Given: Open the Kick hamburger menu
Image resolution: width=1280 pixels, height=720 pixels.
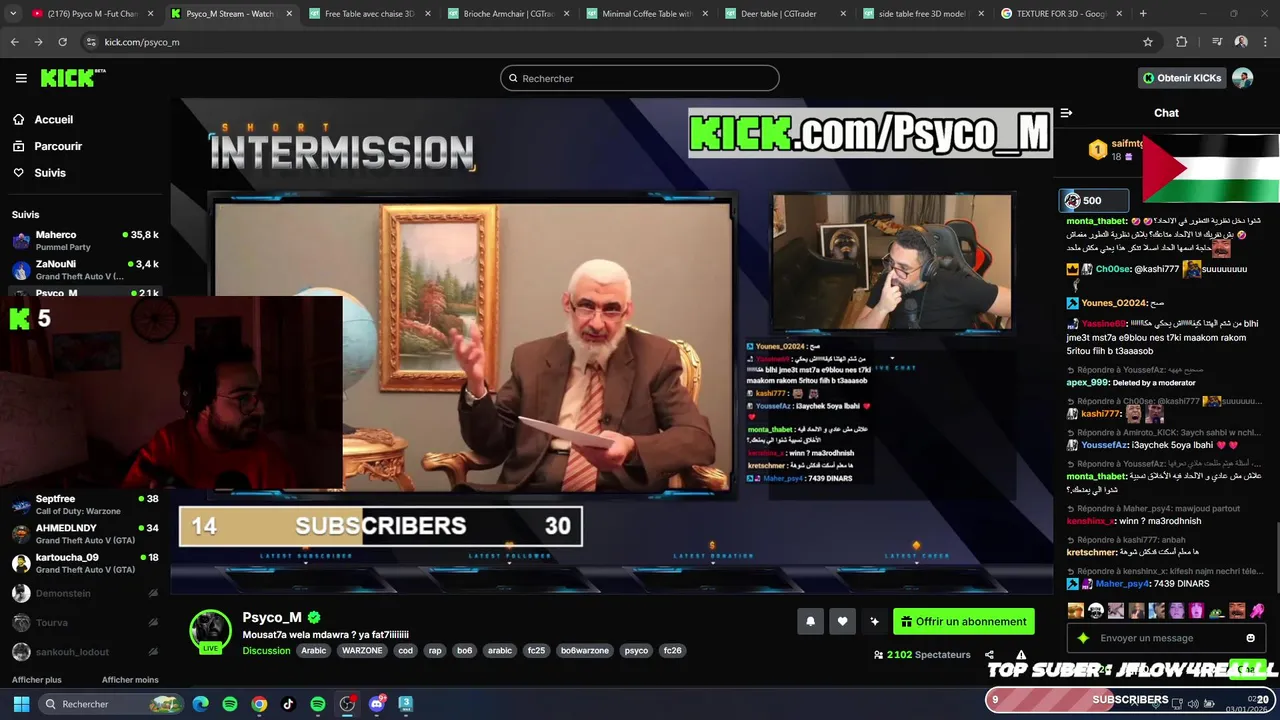Looking at the screenshot, I should pyautogui.click(x=21, y=78).
